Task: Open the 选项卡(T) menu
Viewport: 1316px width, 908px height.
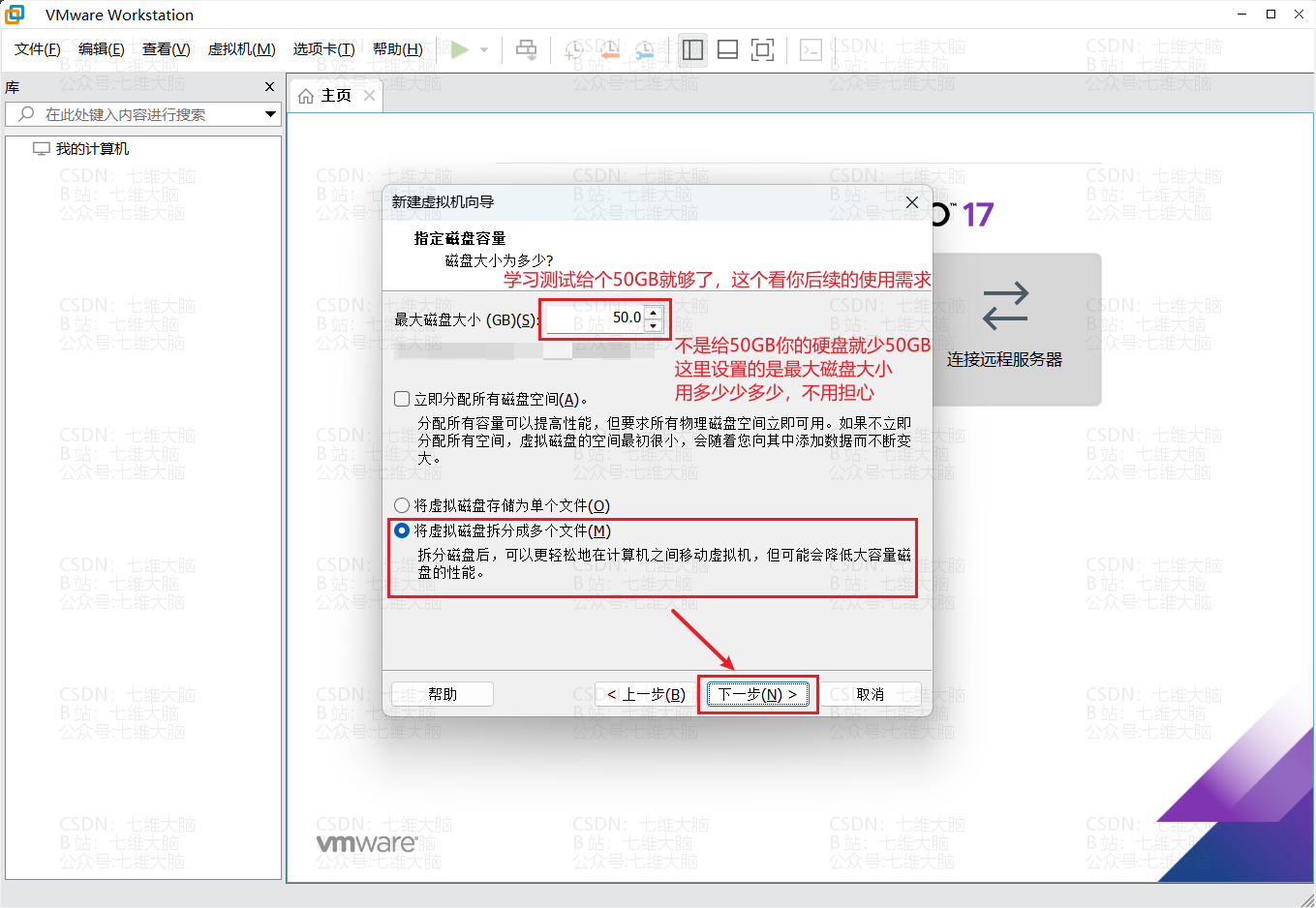Action: tap(324, 49)
